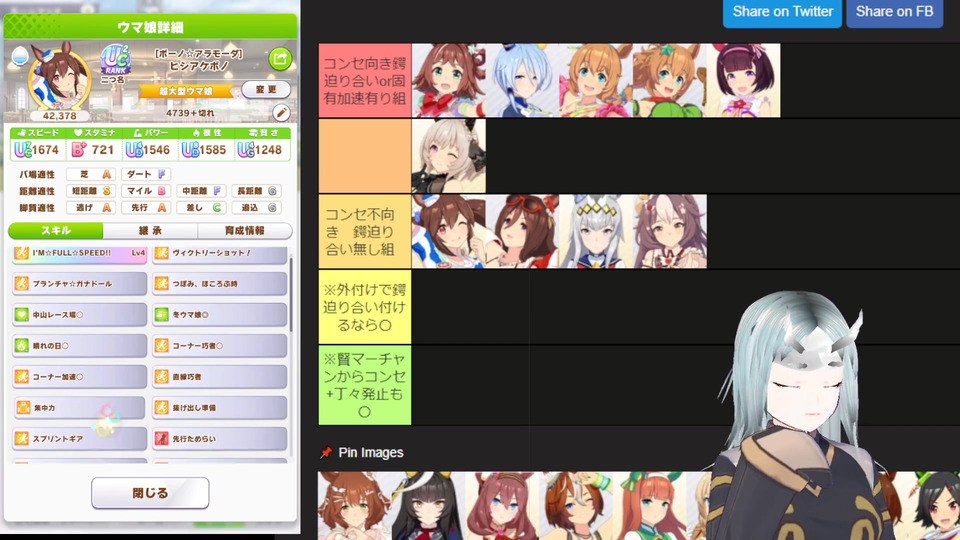Click the スタミナ stat value 721
This screenshot has height=540, width=960.
[102, 150]
